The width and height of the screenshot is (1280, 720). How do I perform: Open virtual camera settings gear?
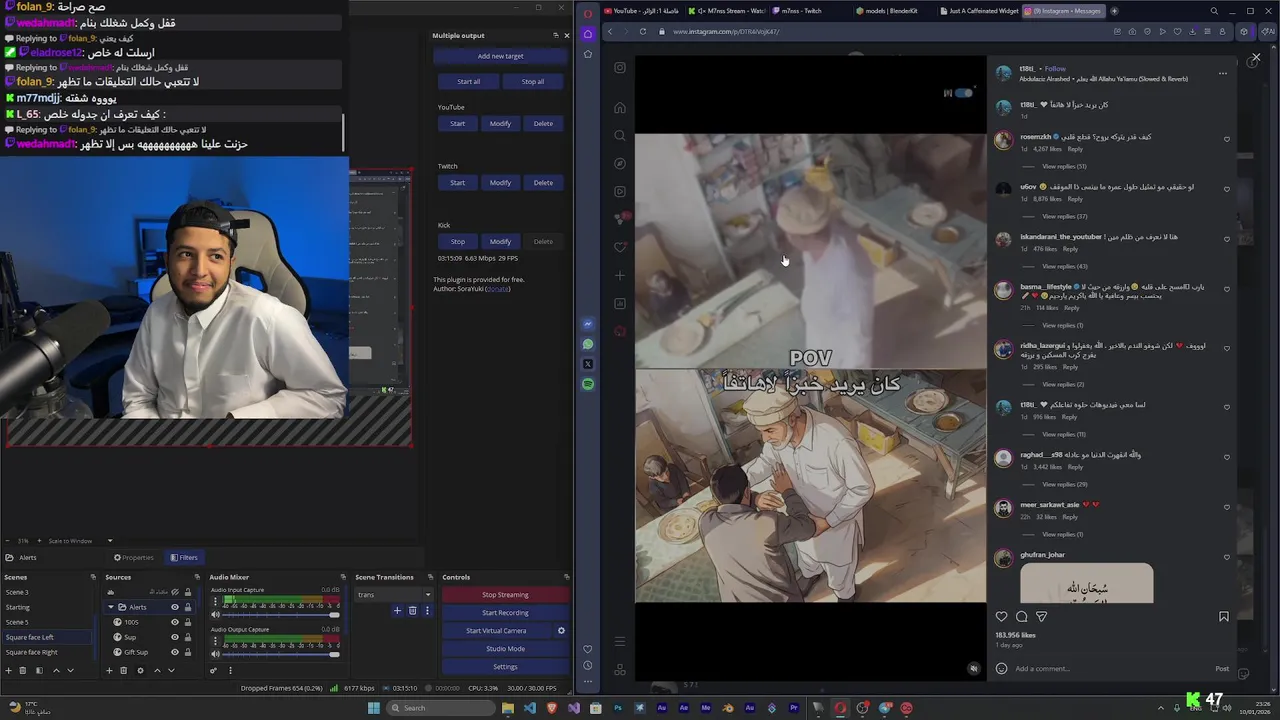[561, 630]
